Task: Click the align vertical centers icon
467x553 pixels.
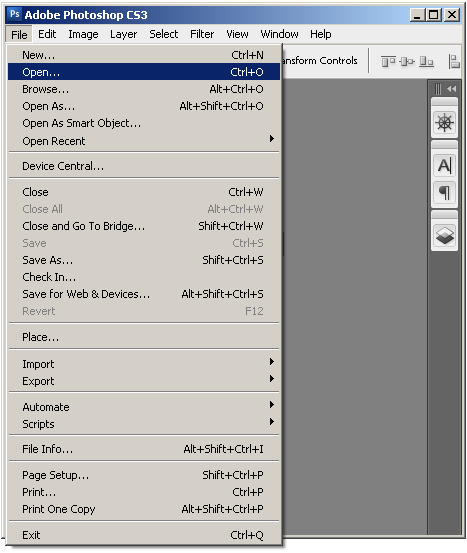Action: tap(407, 61)
